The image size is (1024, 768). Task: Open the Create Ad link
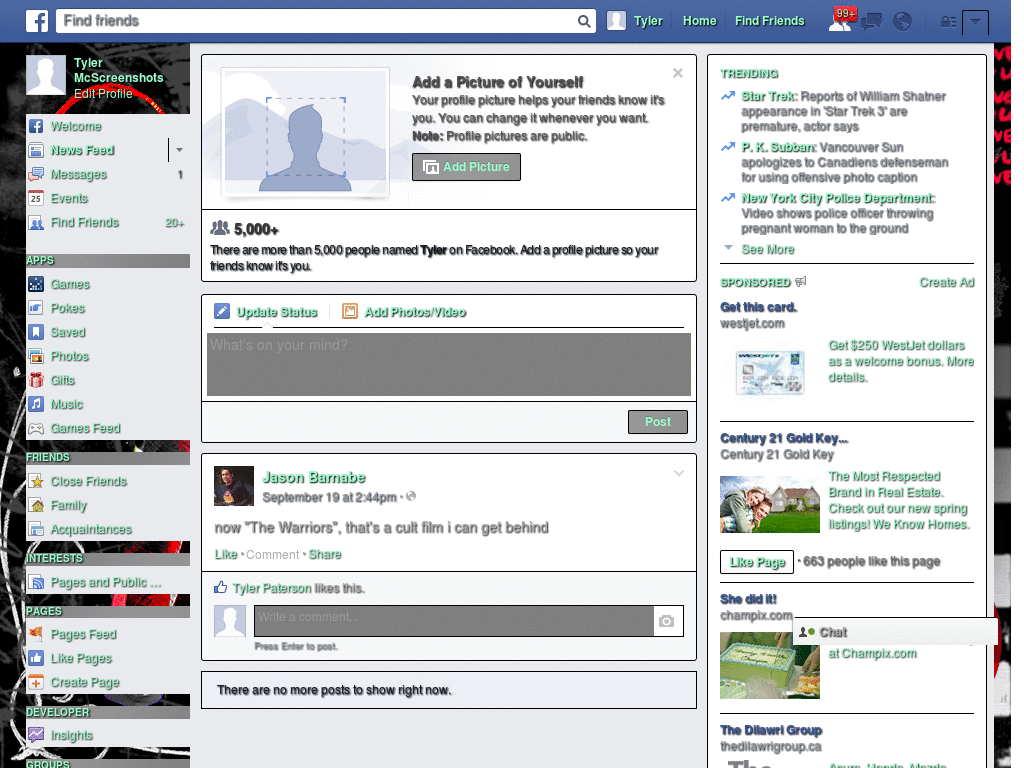click(x=945, y=283)
